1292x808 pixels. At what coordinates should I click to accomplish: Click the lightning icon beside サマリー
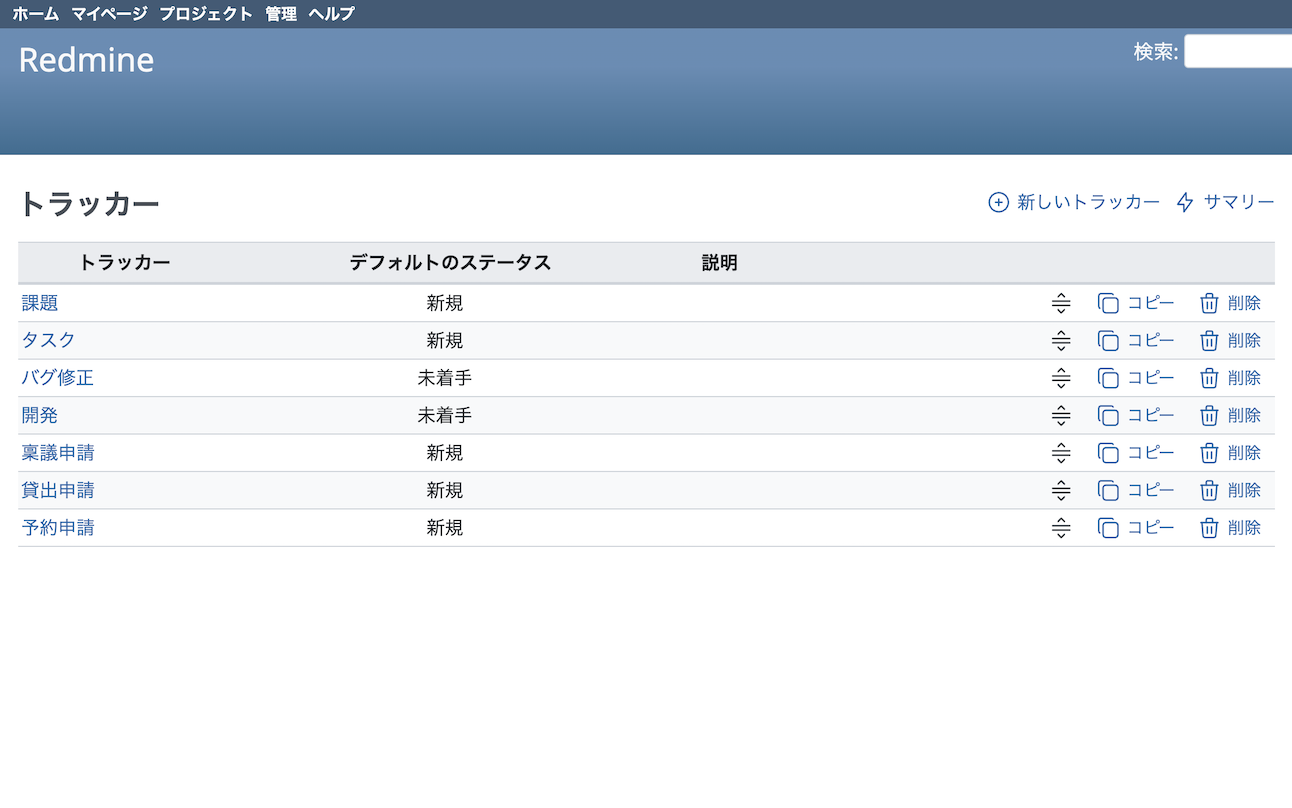point(1185,203)
